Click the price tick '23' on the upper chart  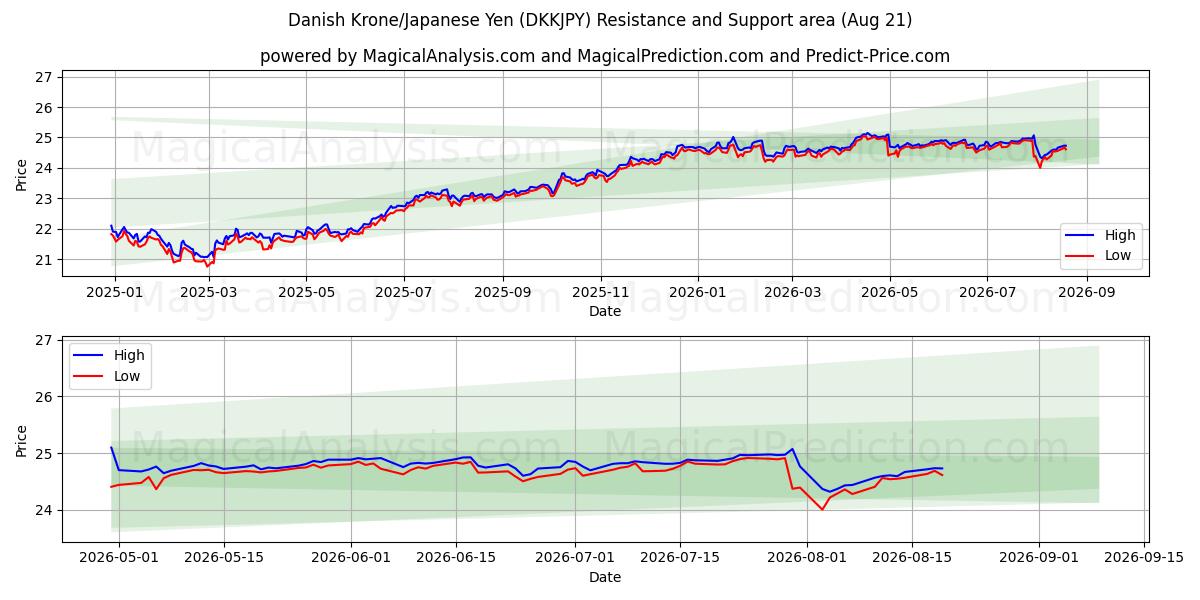[45, 199]
